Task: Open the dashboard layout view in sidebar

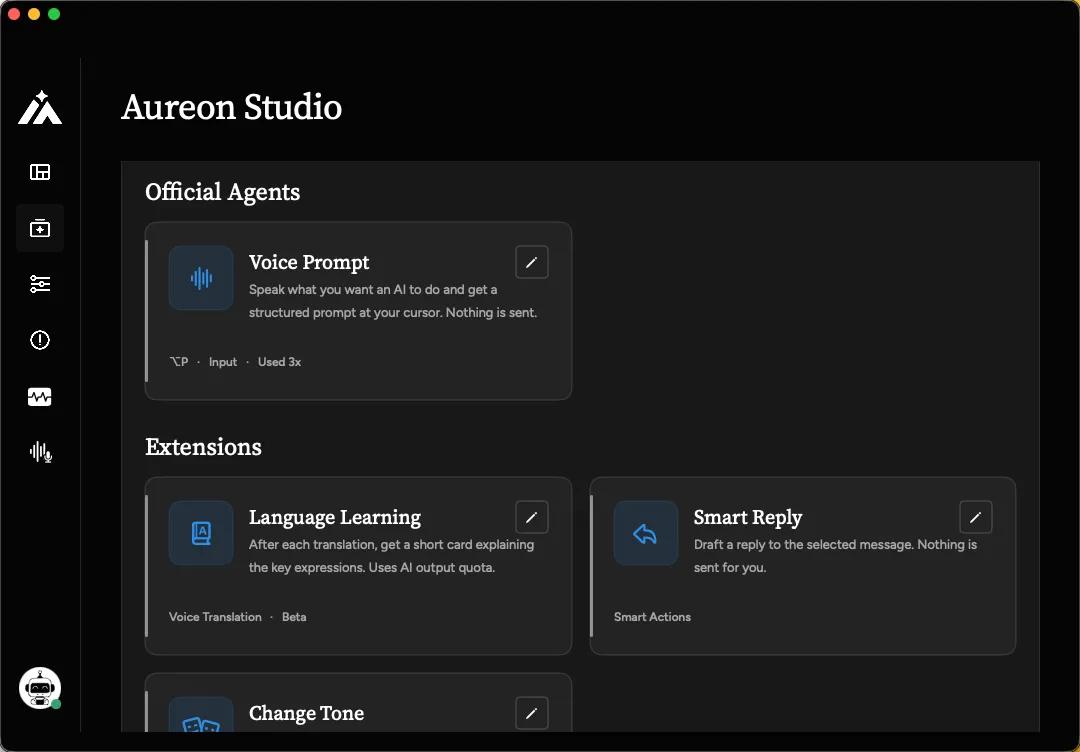Action: pos(40,171)
